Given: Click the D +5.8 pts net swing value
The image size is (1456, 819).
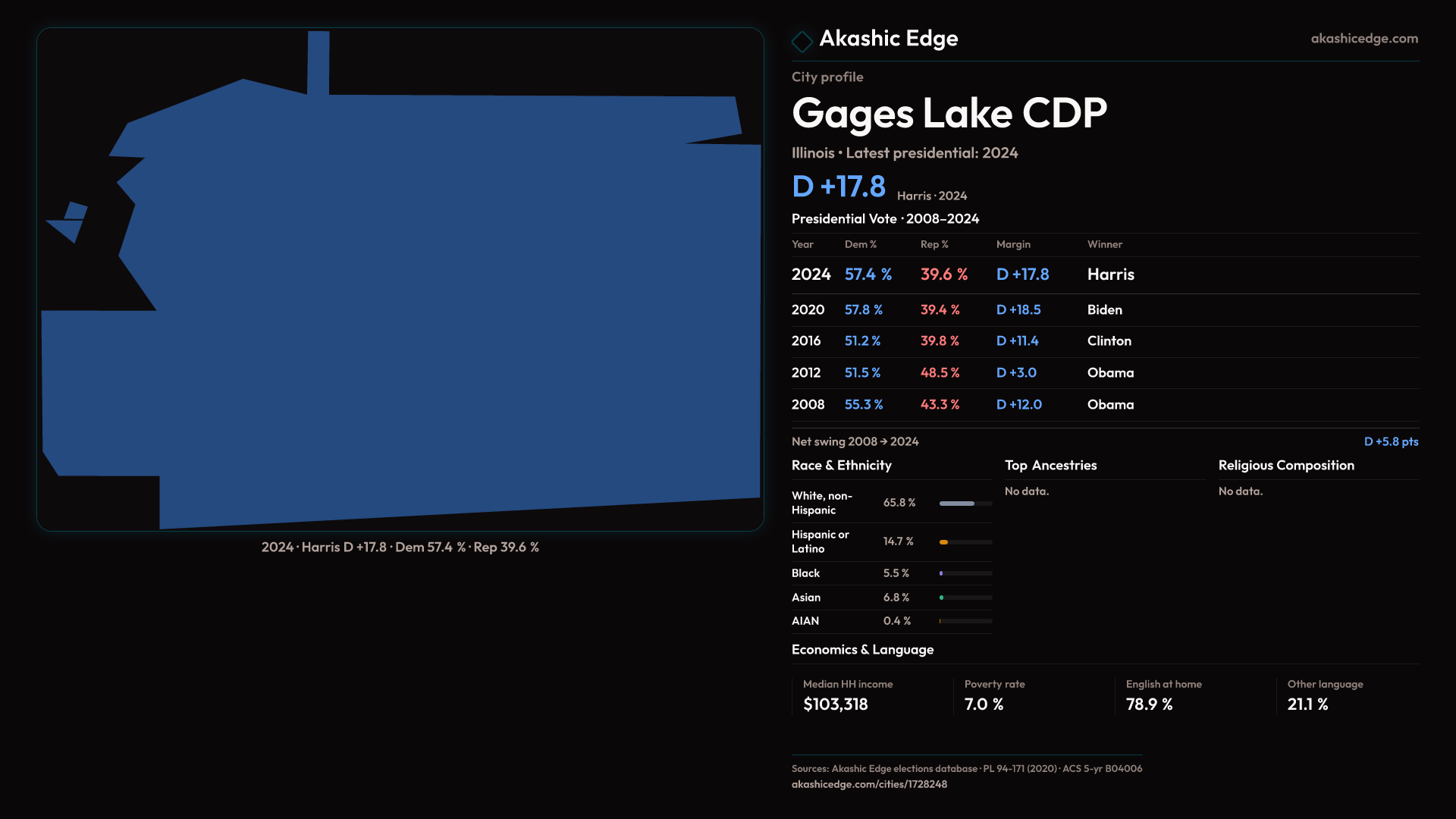Looking at the screenshot, I should pyautogui.click(x=1390, y=441).
